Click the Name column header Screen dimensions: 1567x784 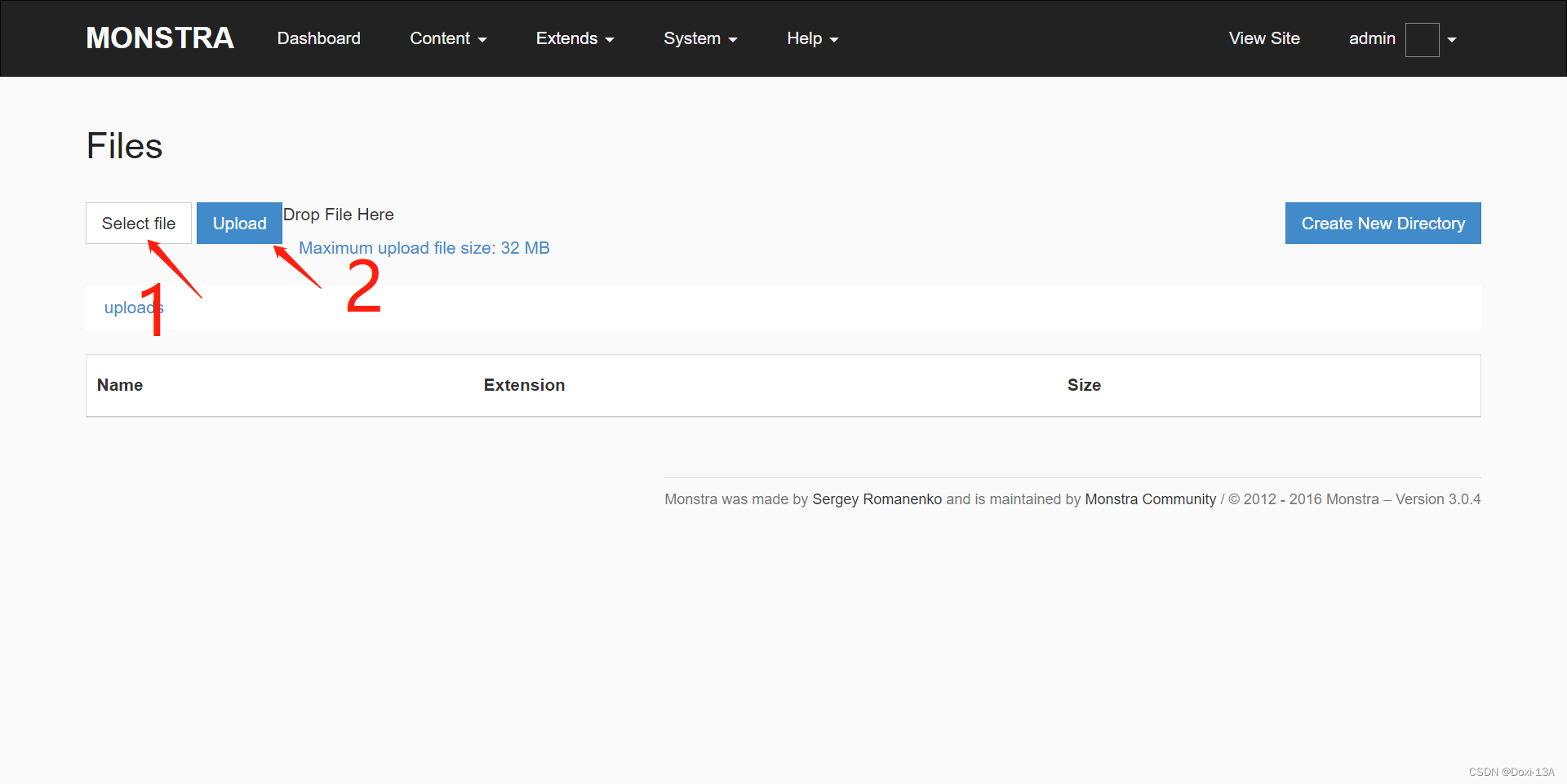pyautogui.click(x=119, y=385)
